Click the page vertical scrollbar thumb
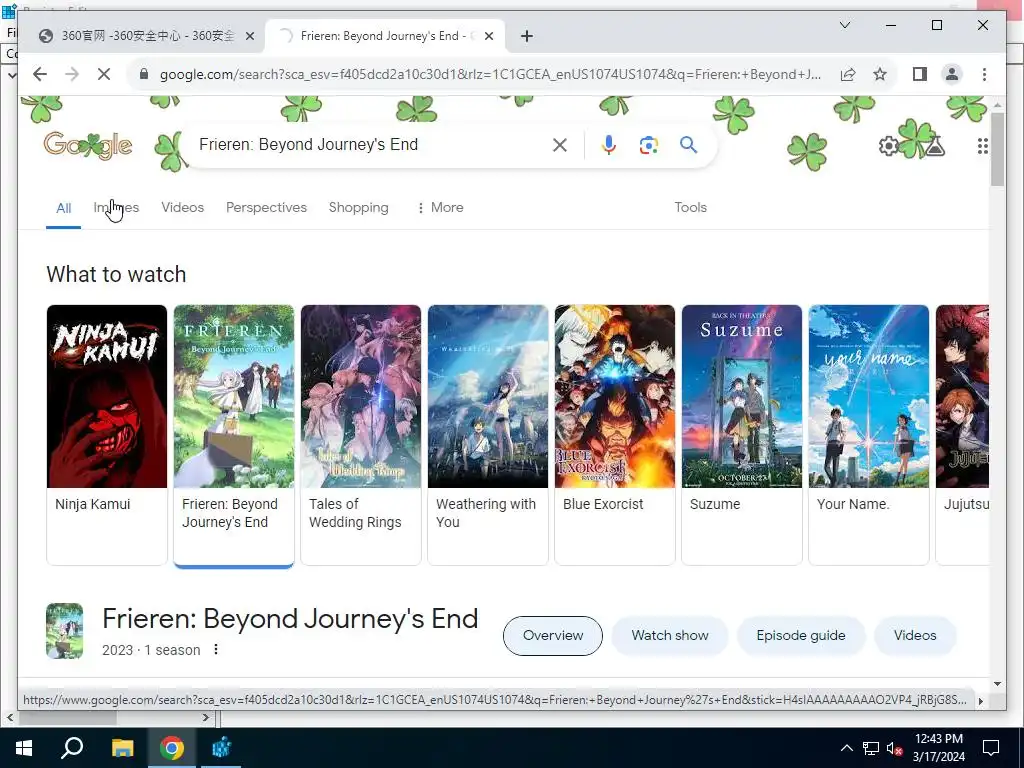 (x=997, y=149)
